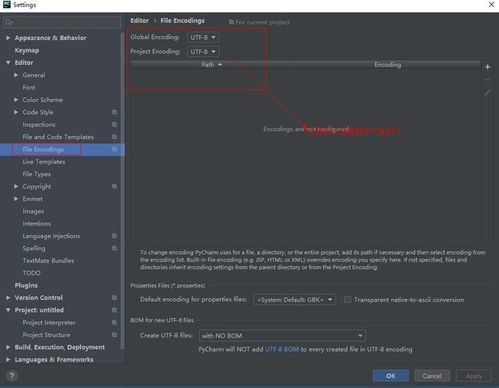Open the Project Encoding dropdown
499x388 pixels.
[203, 52]
